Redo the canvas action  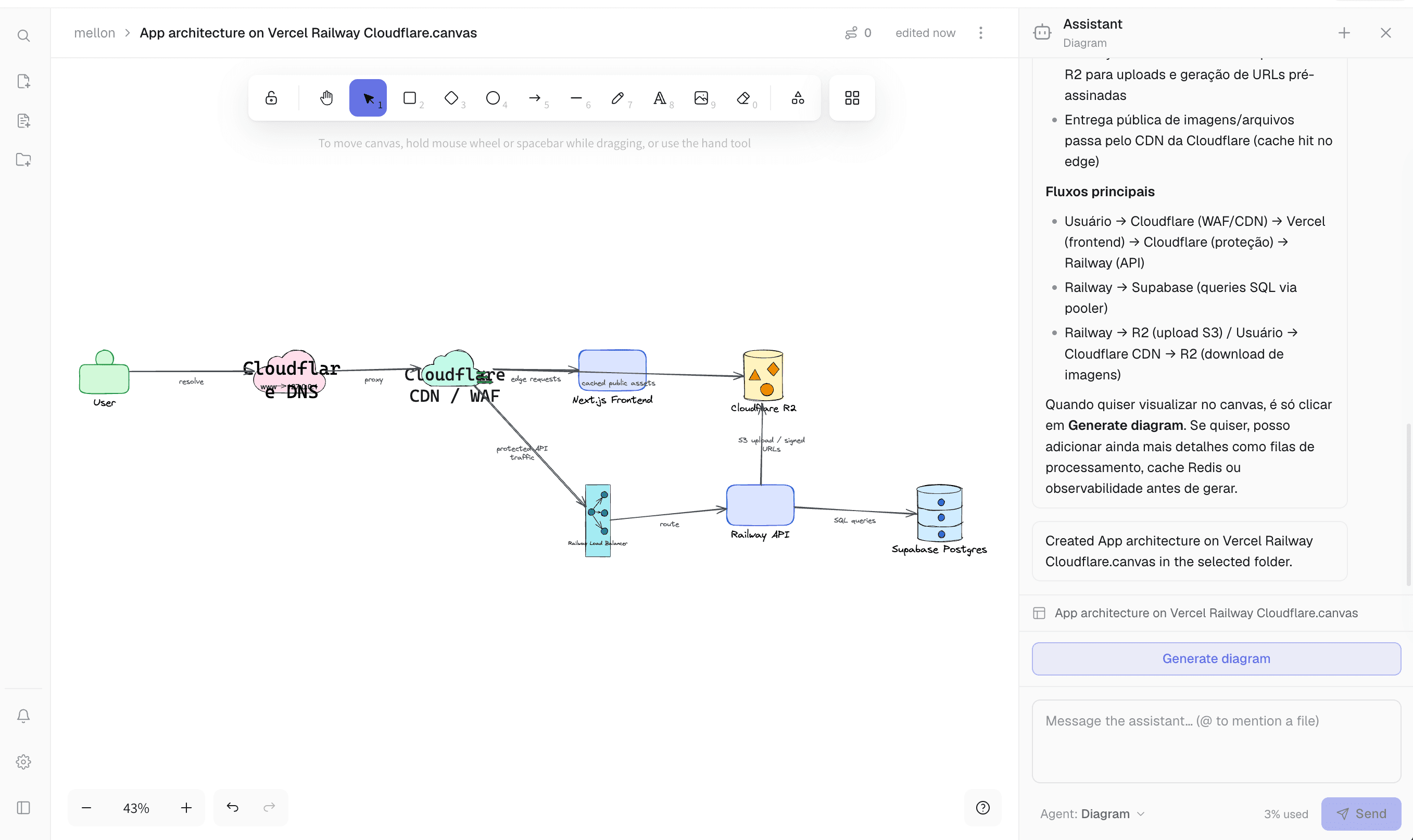coord(270,807)
